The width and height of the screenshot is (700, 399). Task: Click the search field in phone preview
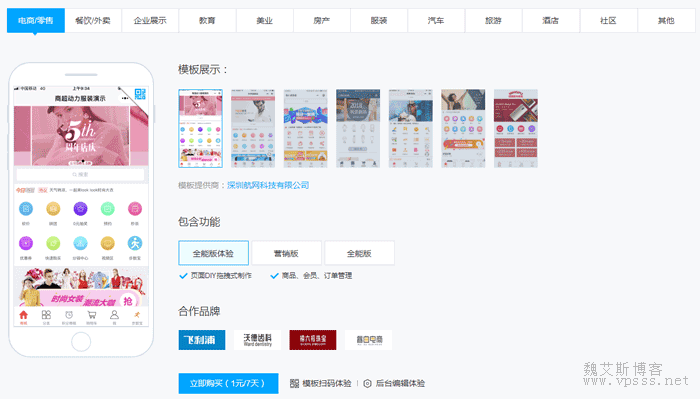pos(81,175)
